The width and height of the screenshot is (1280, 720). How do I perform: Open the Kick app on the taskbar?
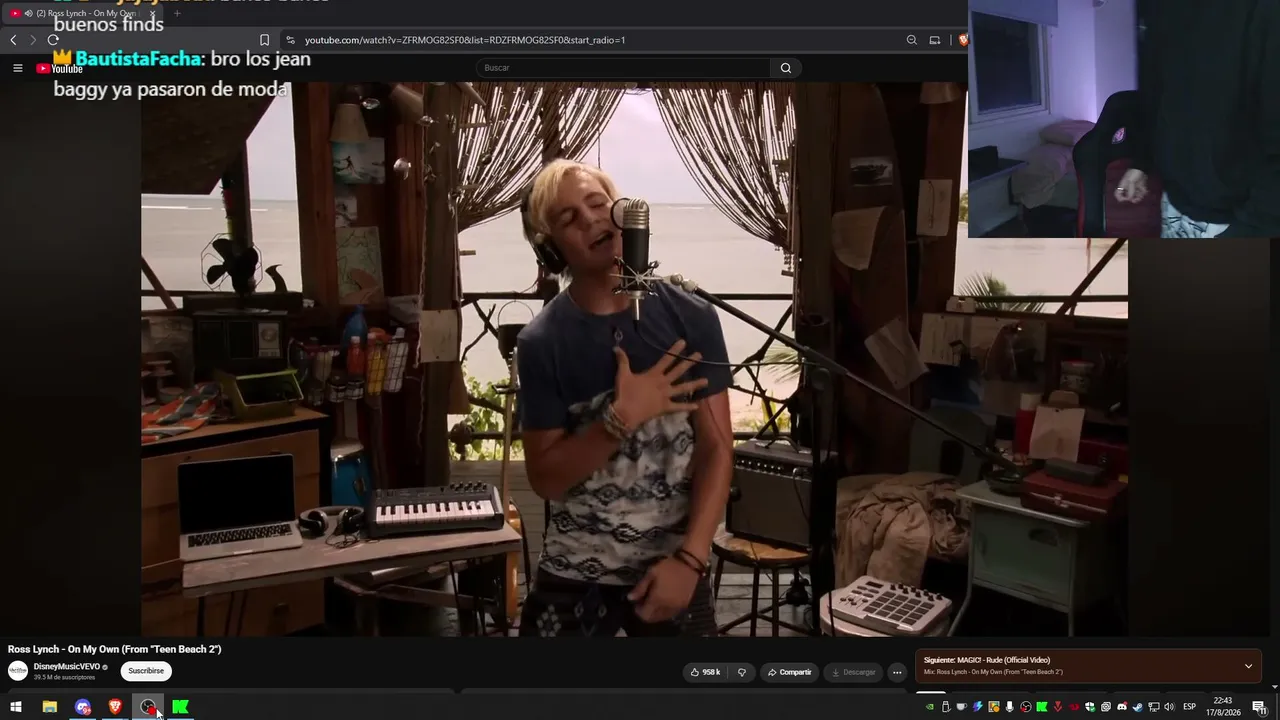[x=180, y=707]
